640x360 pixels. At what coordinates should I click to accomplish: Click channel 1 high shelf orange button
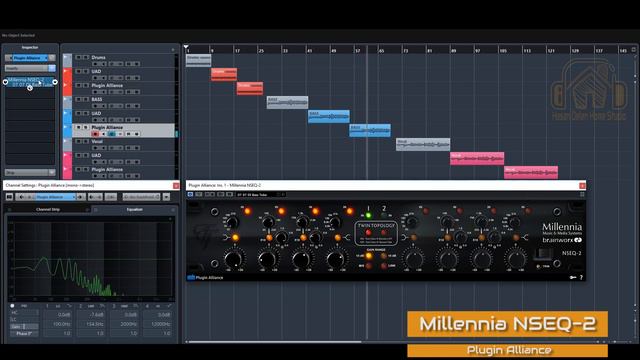[x=338, y=237]
